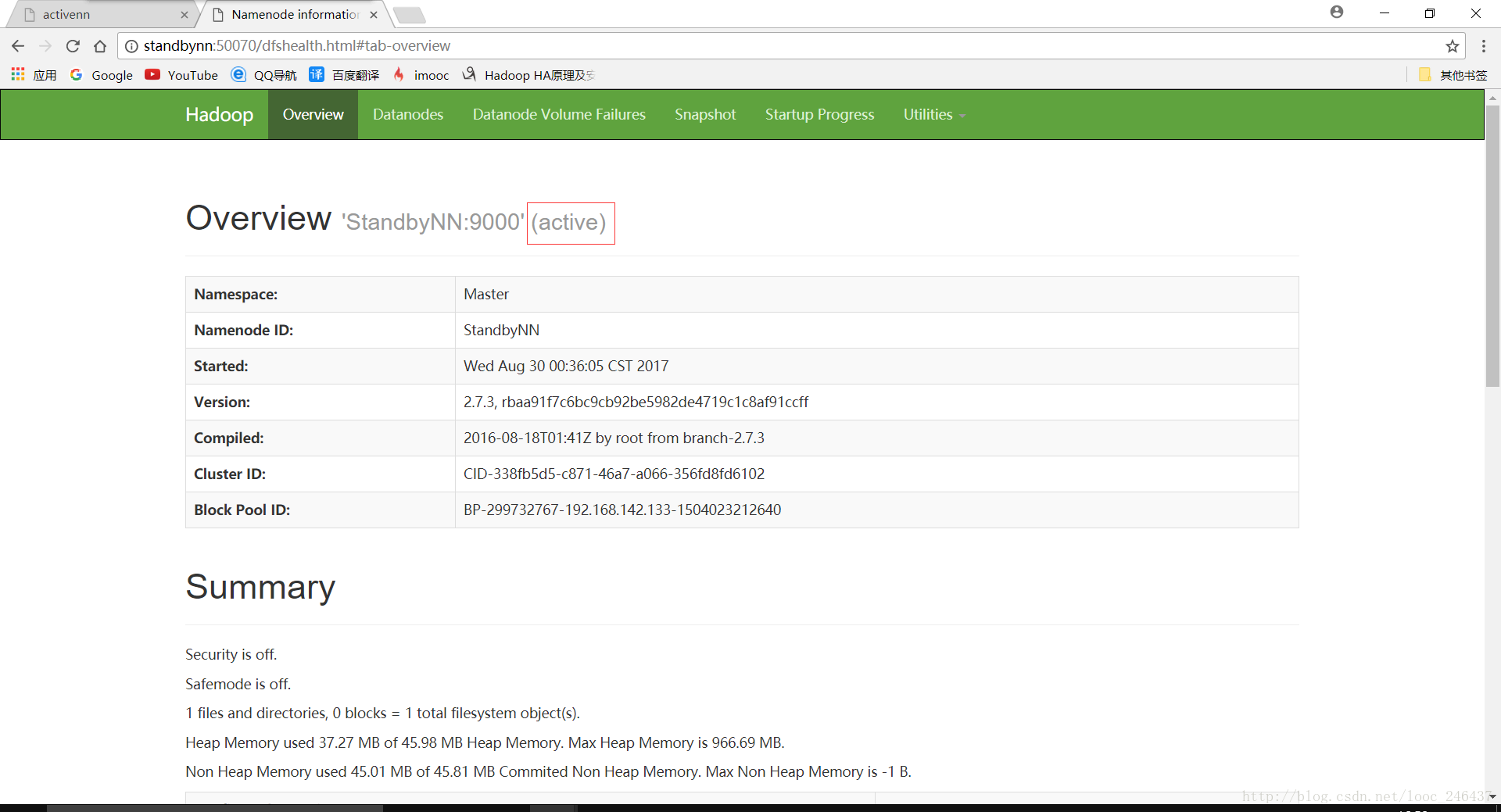
Task: Open the QQ导航 bookmark
Action: pyautogui.click(x=264, y=75)
